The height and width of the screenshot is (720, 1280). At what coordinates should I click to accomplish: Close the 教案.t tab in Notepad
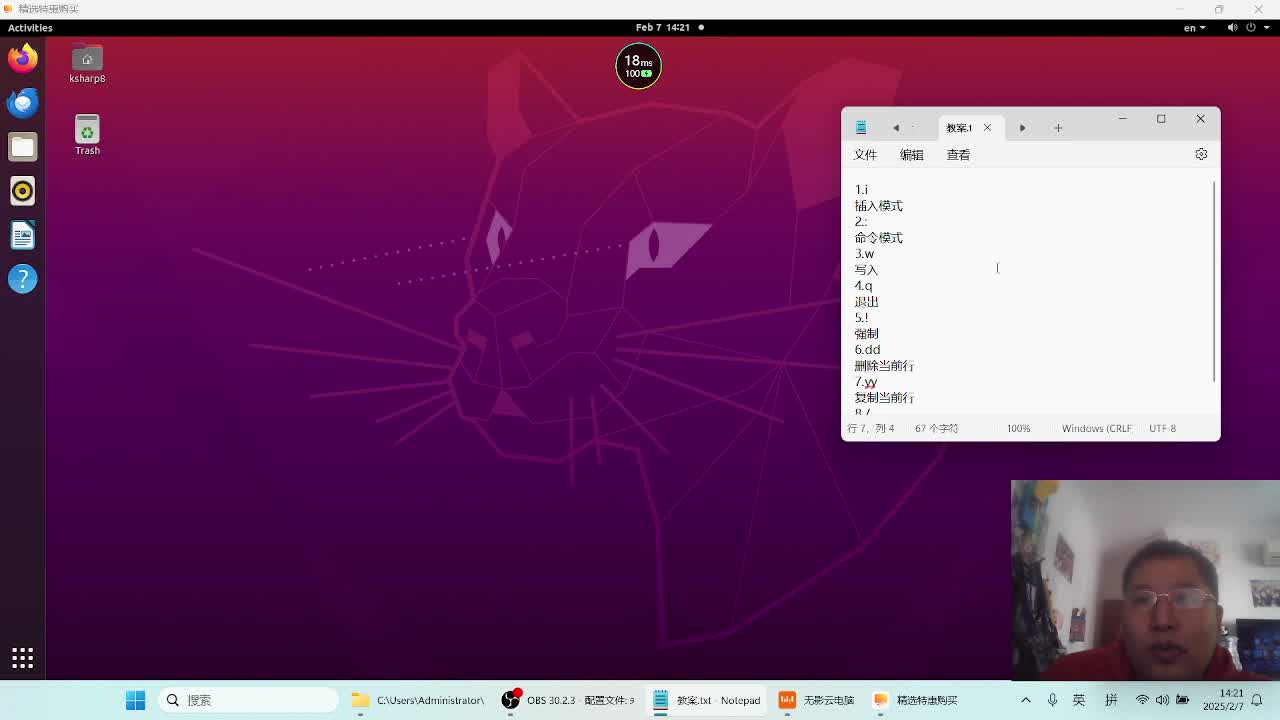[987, 127]
